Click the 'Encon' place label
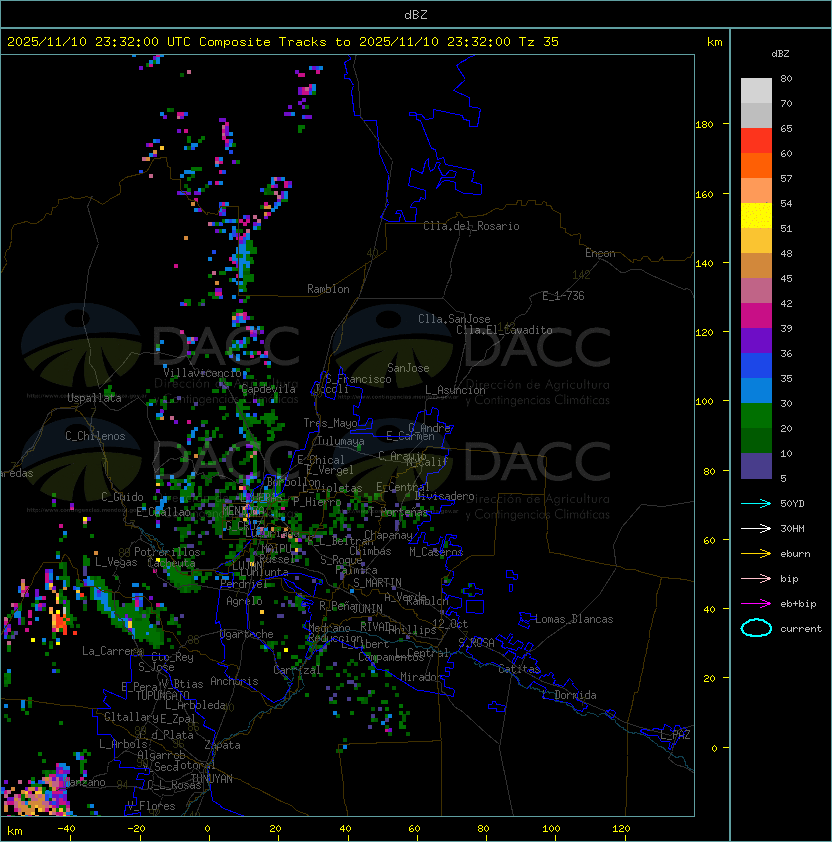The width and height of the screenshot is (832, 842). pyautogui.click(x=600, y=253)
